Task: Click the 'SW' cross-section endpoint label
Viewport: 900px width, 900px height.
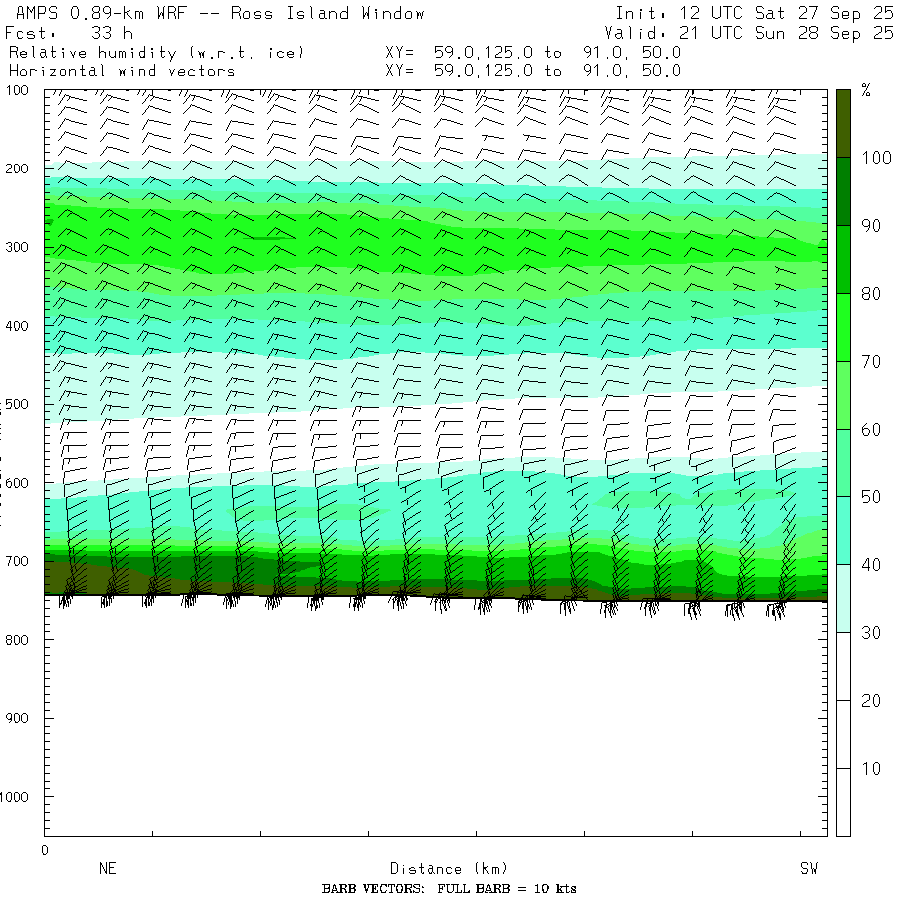Action: pos(809,868)
